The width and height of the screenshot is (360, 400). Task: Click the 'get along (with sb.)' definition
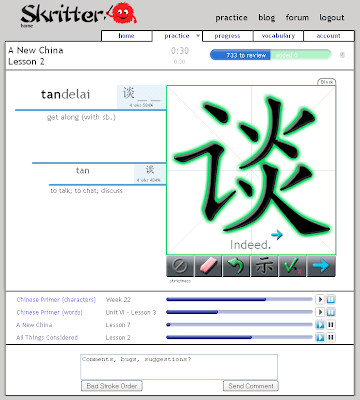pos(81,117)
